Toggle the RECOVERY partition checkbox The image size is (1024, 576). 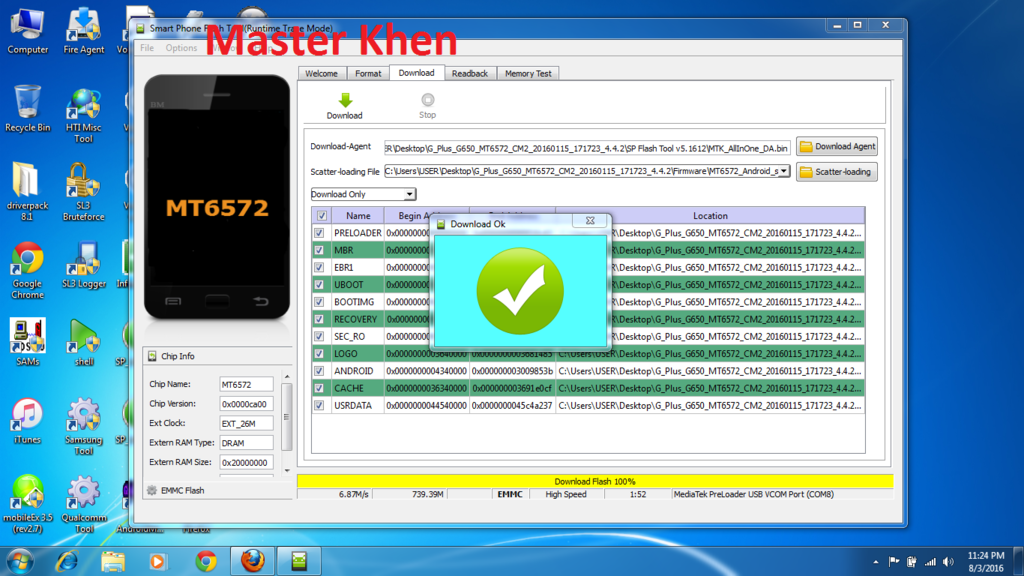(320, 319)
